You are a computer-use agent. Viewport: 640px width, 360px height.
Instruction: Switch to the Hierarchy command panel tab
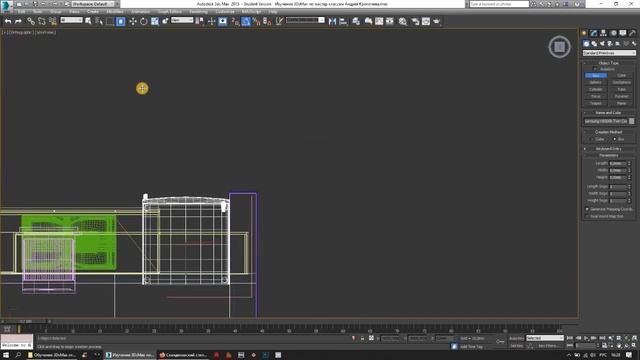pos(603,33)
